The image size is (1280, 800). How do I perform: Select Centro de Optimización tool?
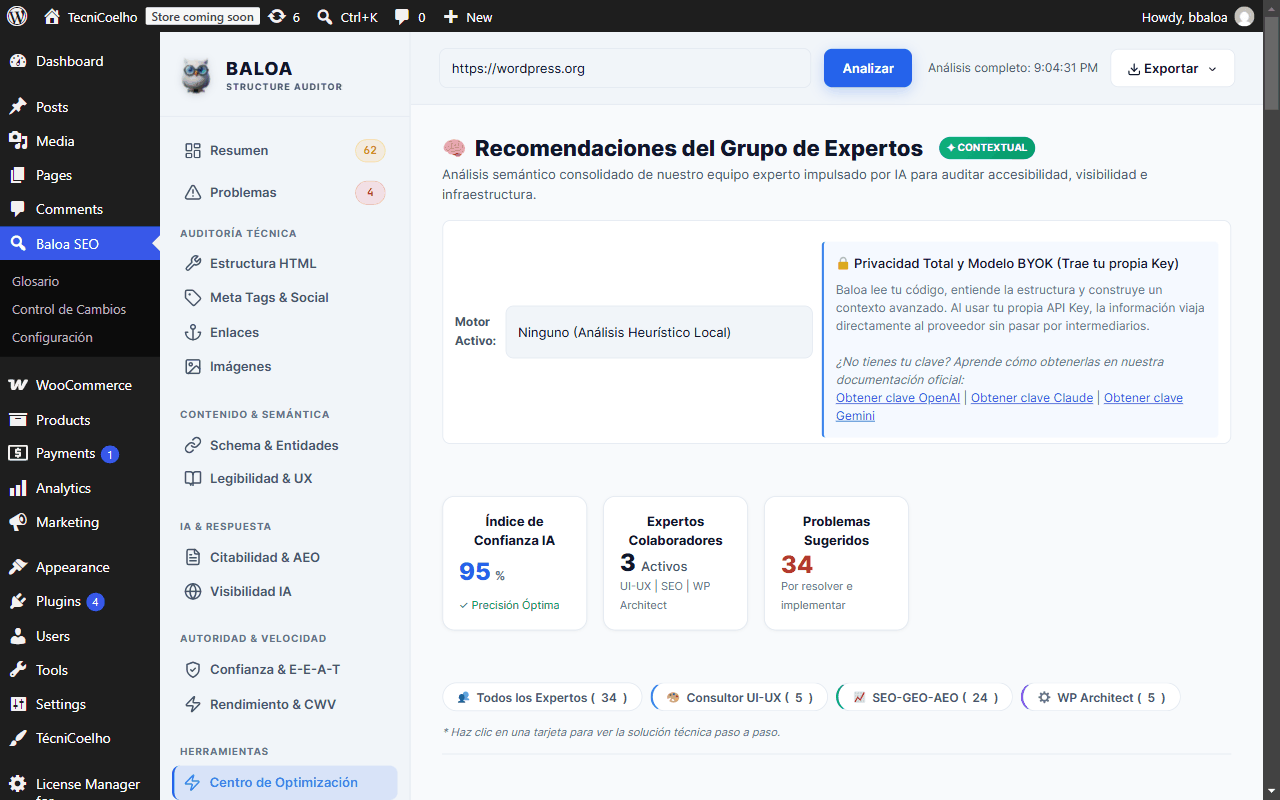(x=284, y=782)
